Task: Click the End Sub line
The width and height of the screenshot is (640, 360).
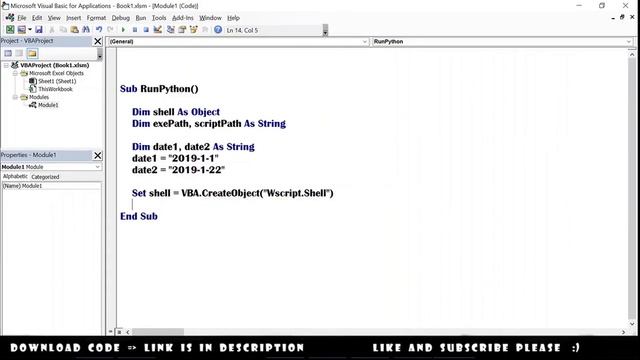Action: click(x=139, y=216)
